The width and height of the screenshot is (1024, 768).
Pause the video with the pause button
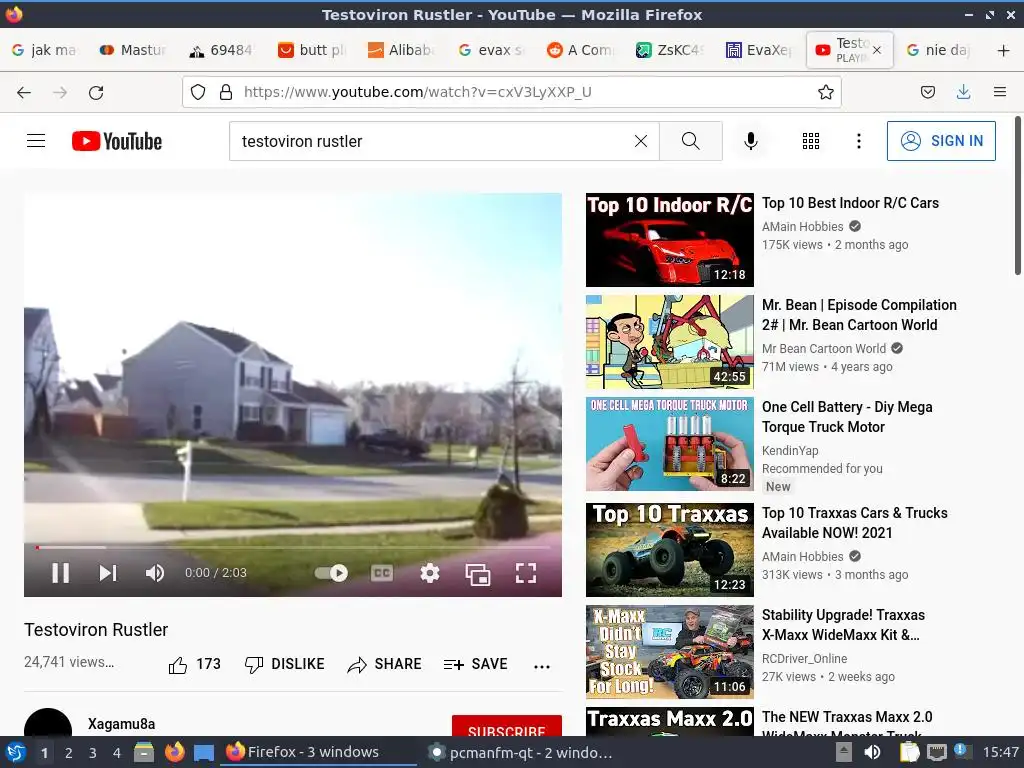point(61,573)
